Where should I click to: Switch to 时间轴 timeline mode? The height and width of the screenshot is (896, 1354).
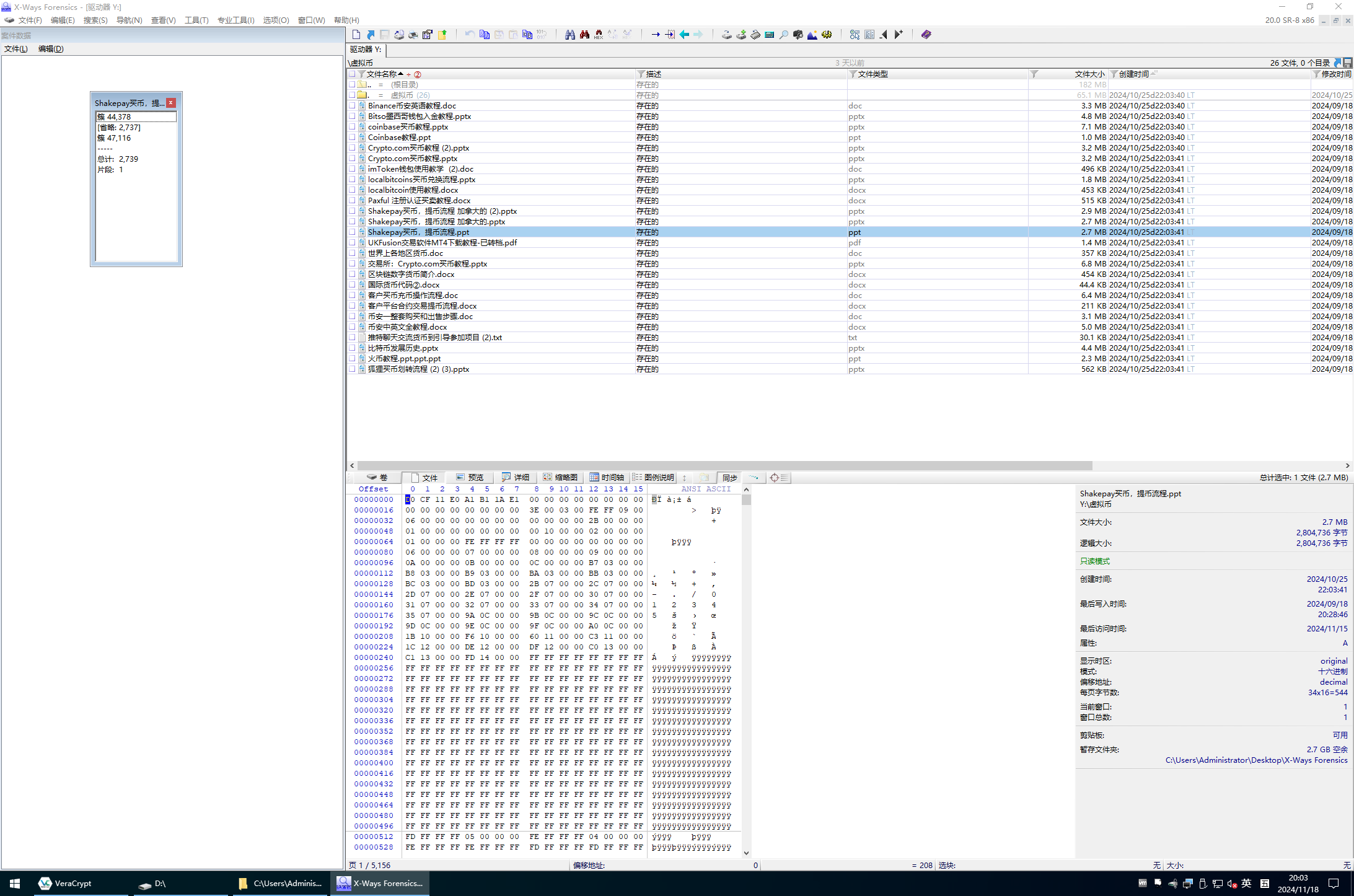coord(607,478)
